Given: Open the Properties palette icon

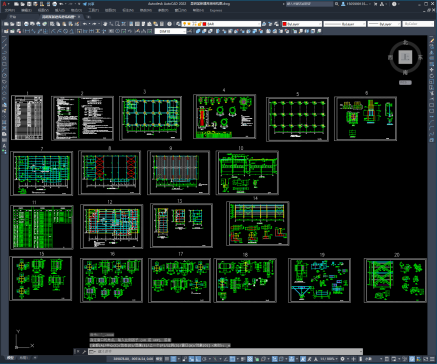Looking at the screenshot, I should coord(131,24).
